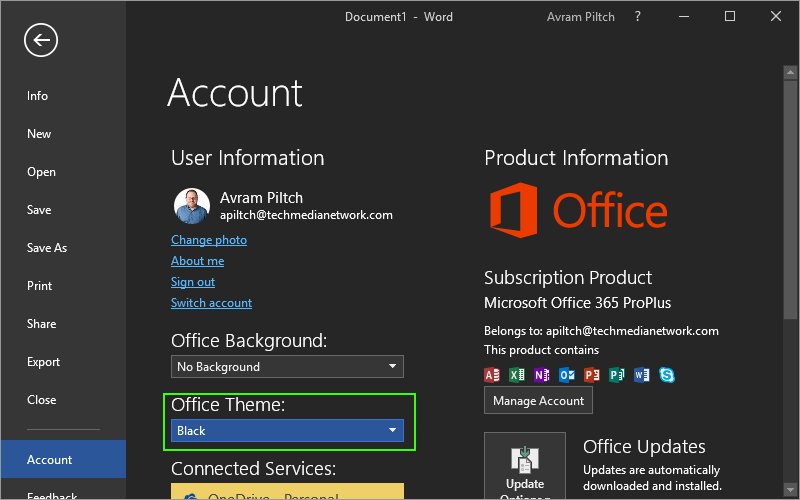
Task: Click the apiltch@techmedianetwork.com email under user name
Action: [306, 215]
